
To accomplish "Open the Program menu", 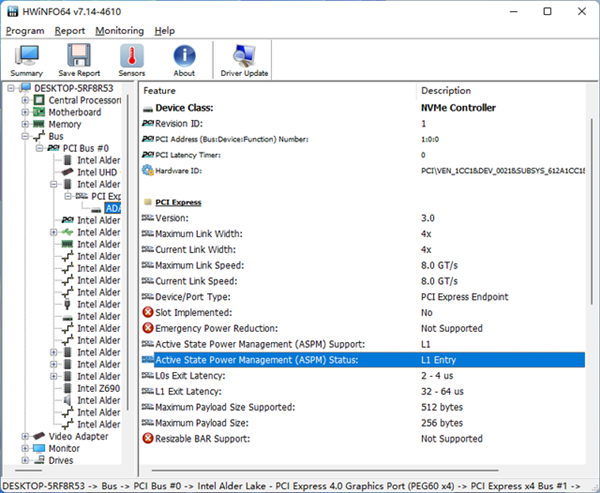I will tap(24, 31).
